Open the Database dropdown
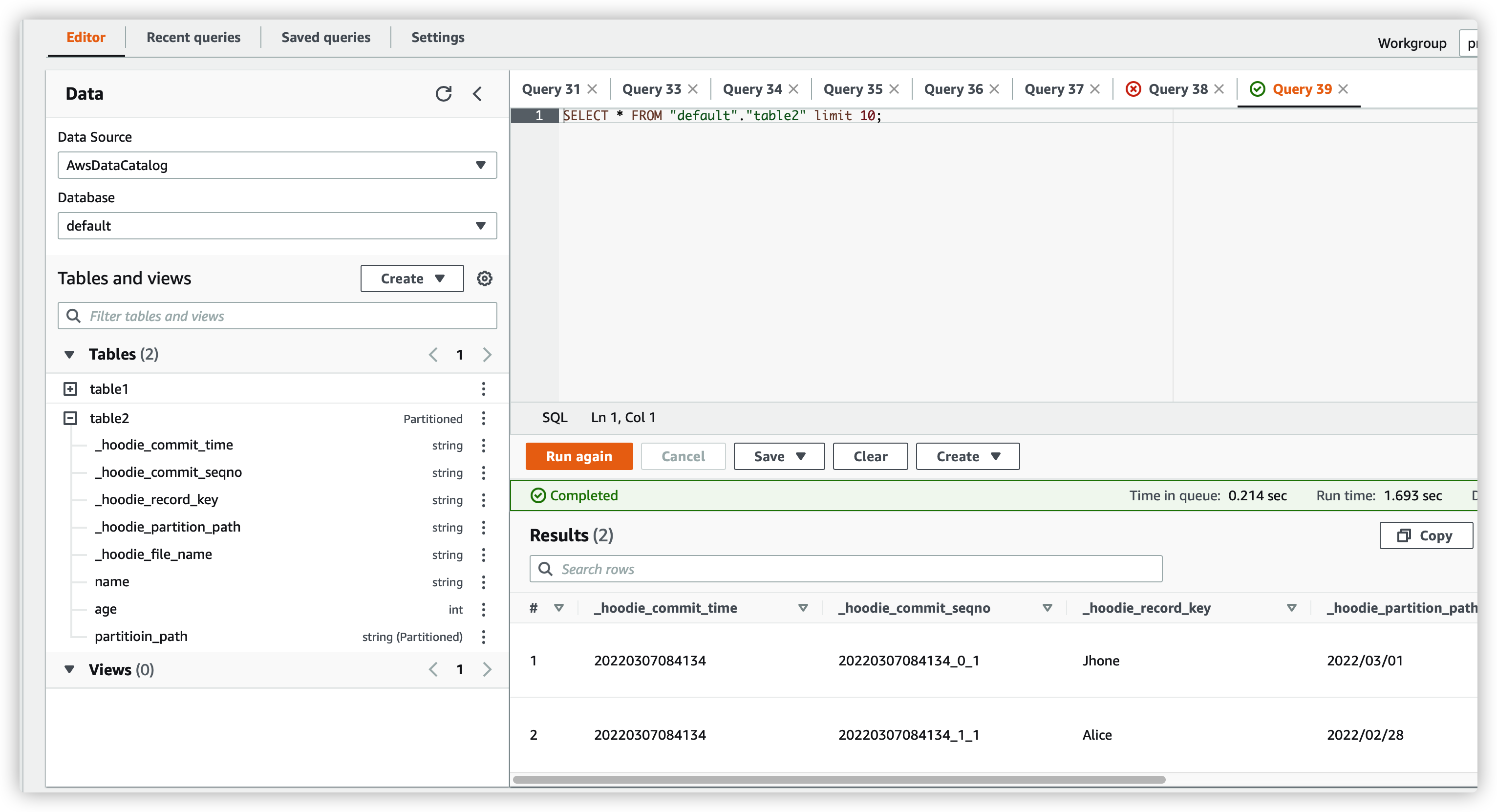1497x812 pixels. (277, 226)
